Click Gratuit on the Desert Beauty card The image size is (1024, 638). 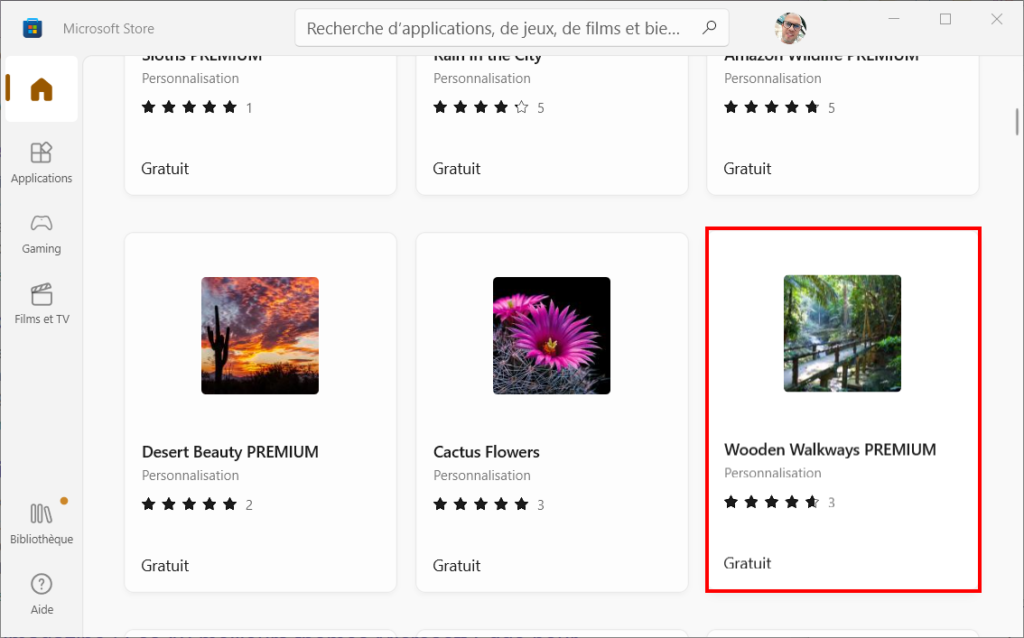(x=165, y=566)
